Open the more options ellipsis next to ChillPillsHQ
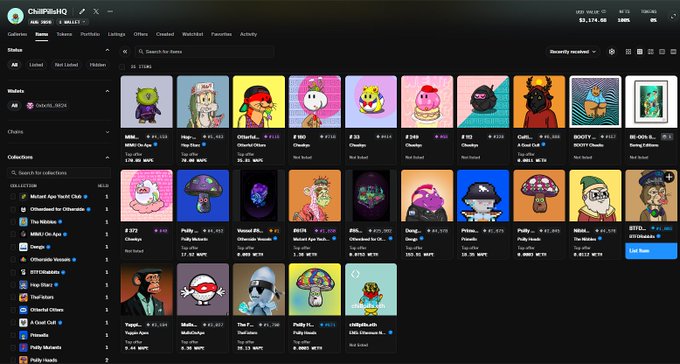Image resolution: width=680 pixels, height=364 pixels. 110,11
